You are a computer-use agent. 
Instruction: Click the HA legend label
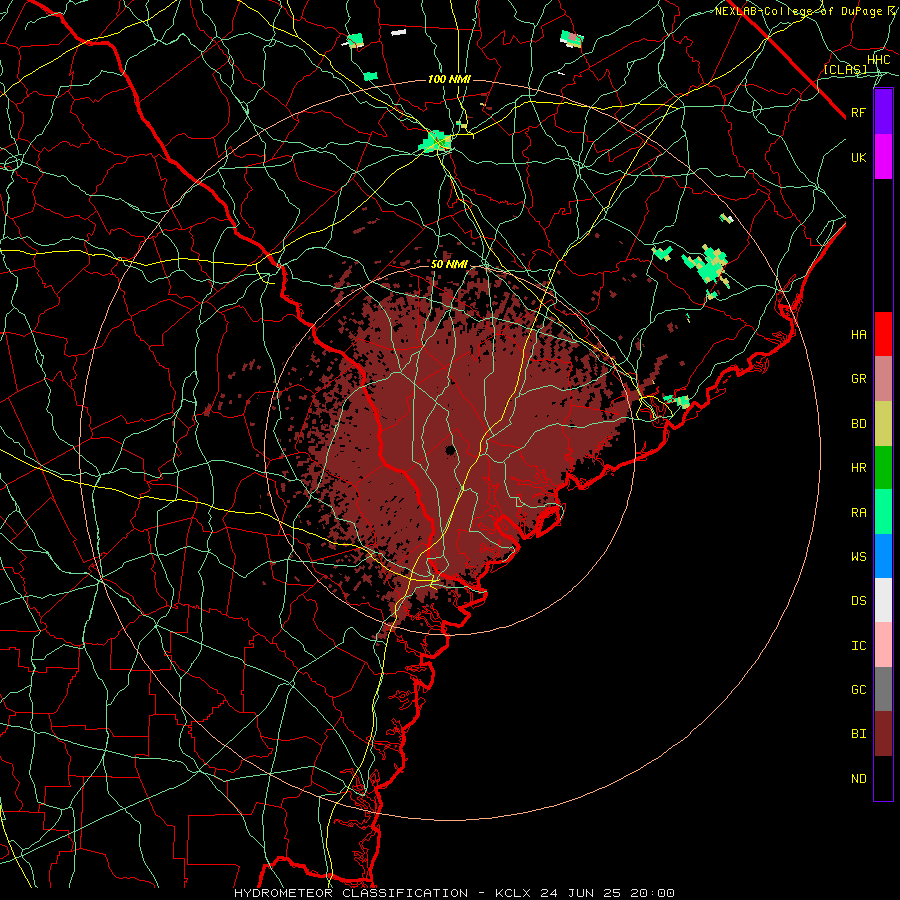[x=859, y=335]
